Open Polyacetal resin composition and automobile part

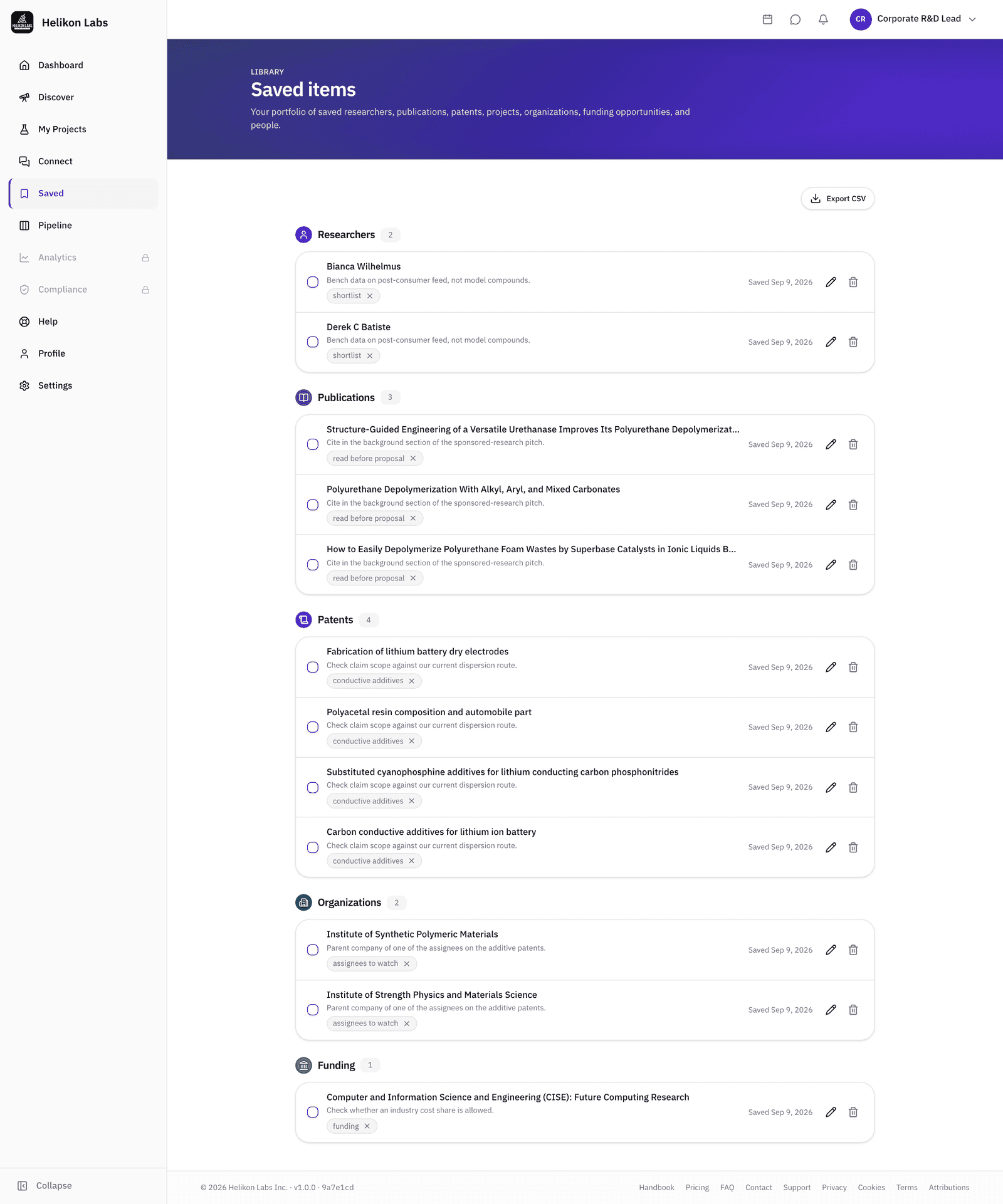[x=429, y=712]
